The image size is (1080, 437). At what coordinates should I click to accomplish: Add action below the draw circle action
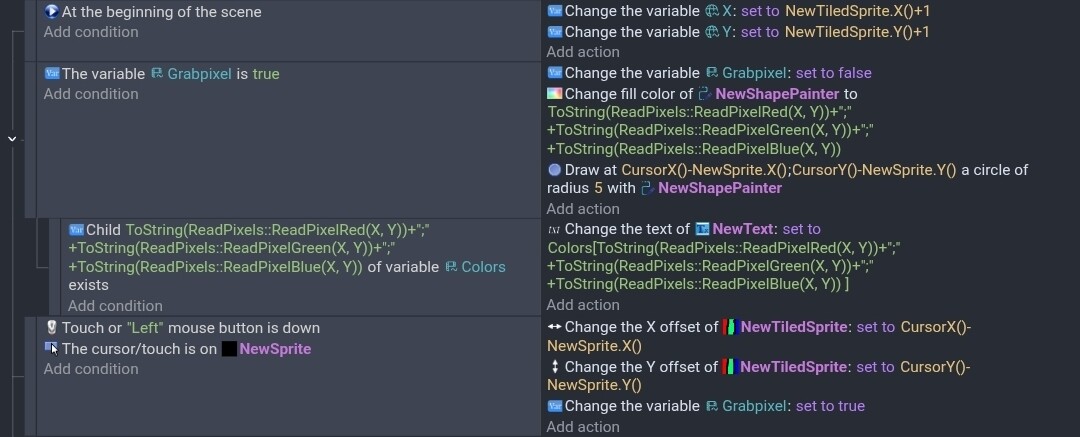(x=583, y=209)
